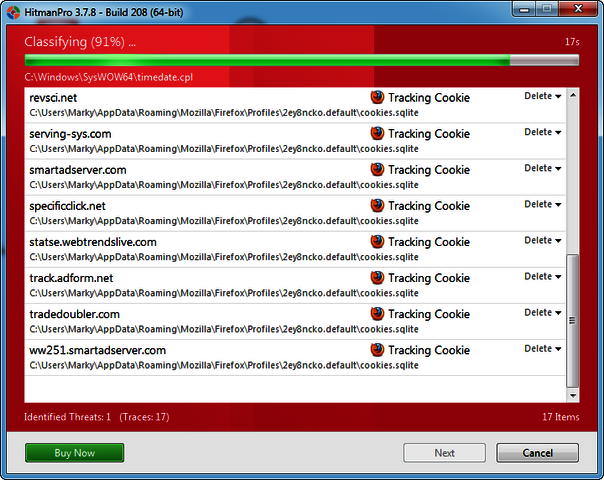
Task: Click Firefox icon beside revsci.net entry
Action: pos(377,98)
